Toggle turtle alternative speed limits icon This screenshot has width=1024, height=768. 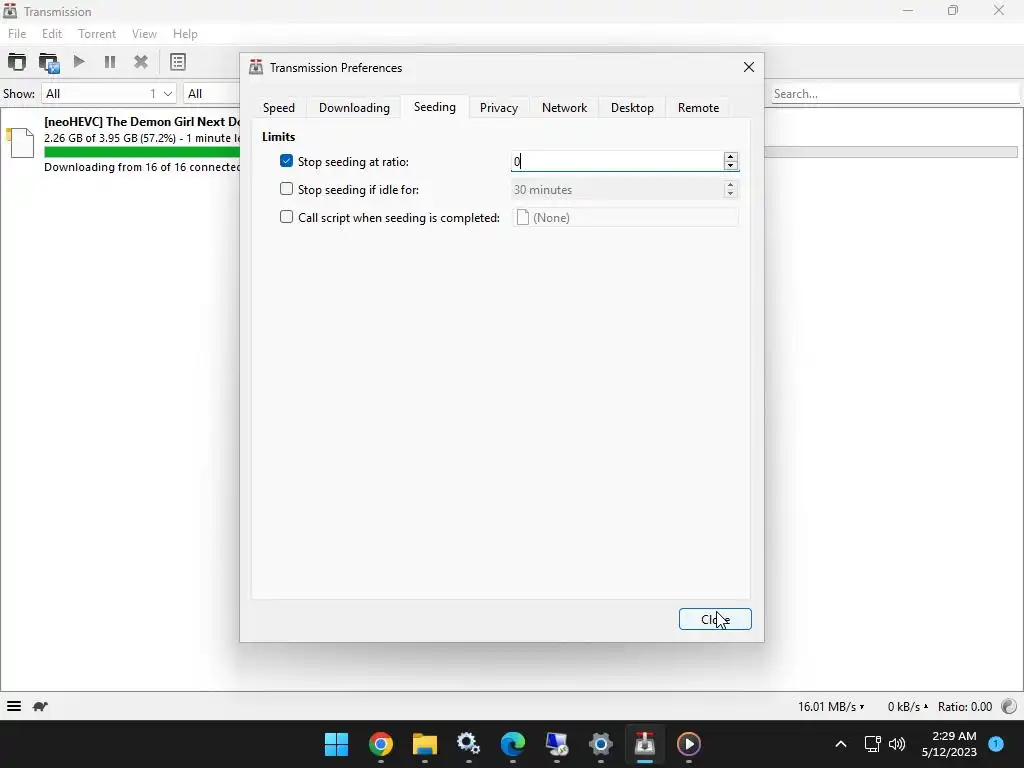click(x=40, y=706)
